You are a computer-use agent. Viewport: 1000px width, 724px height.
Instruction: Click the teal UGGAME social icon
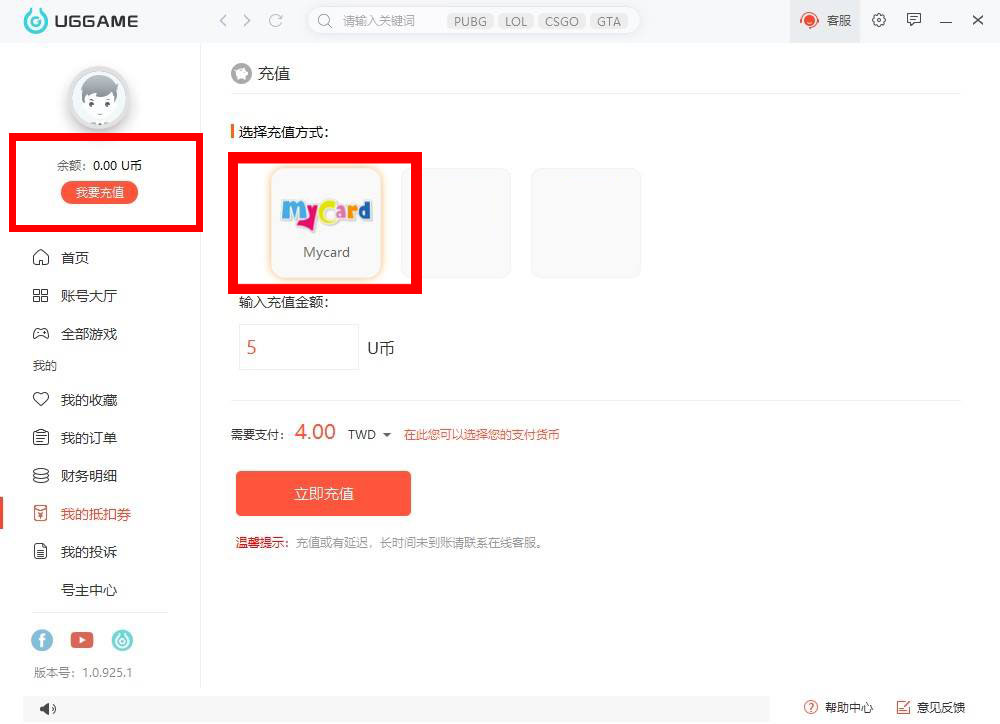pos(122,640)
